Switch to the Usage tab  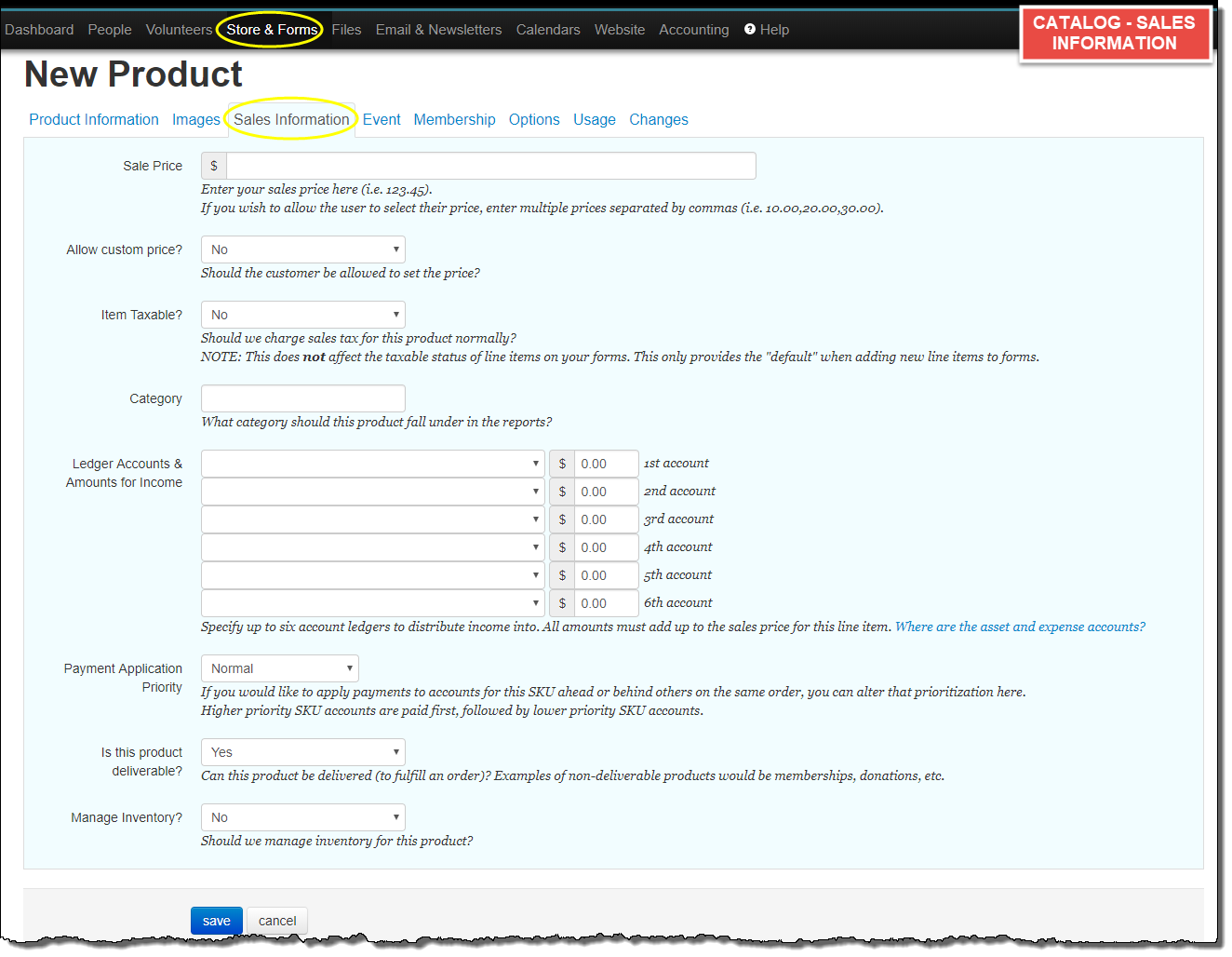coord(595,119)
